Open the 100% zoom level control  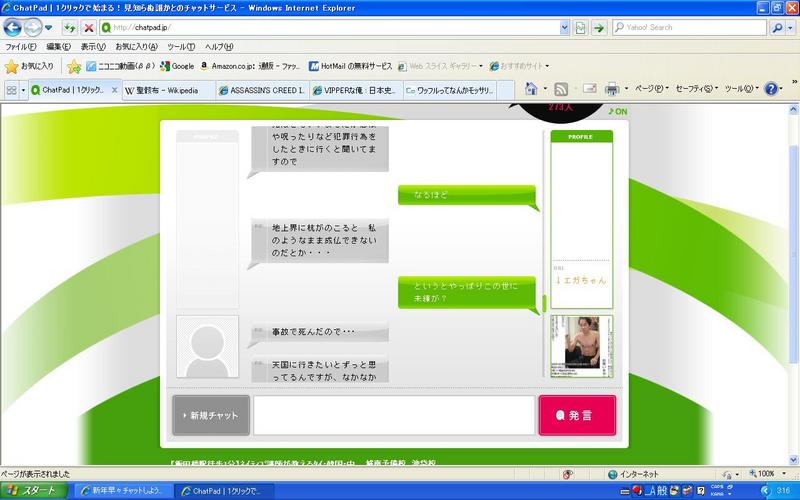[x=768, y=473]
